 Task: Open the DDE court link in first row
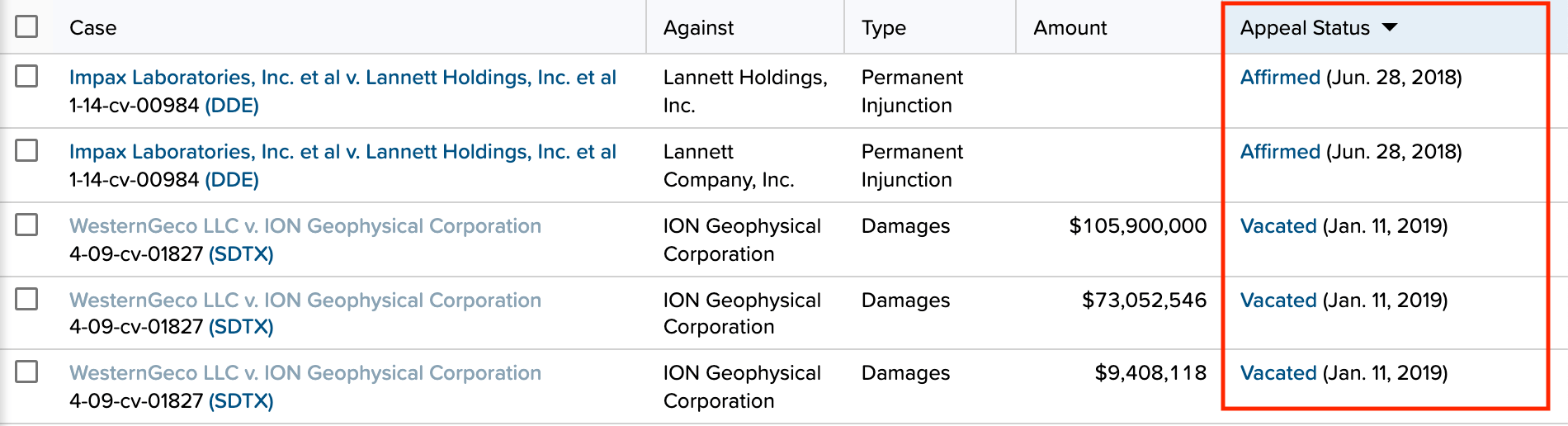232,106
